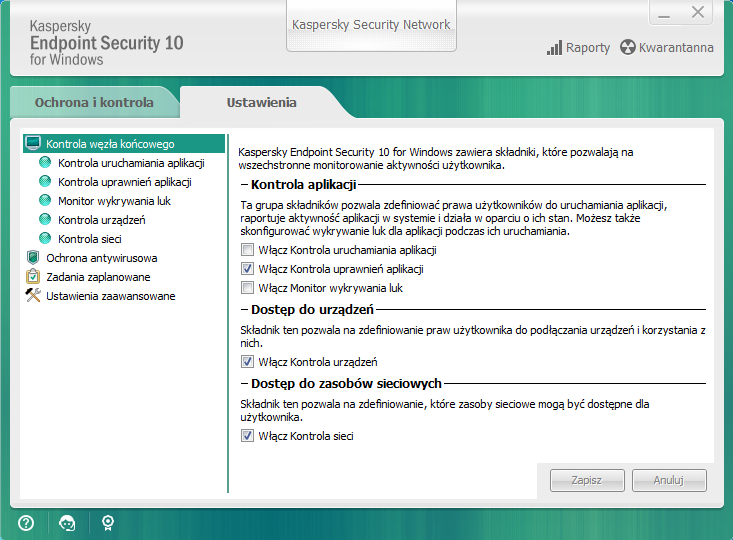Open Kontrola uruchamiania aplikacji settings
The height and width of the screenshot is (540, 733).
point(131,163)
